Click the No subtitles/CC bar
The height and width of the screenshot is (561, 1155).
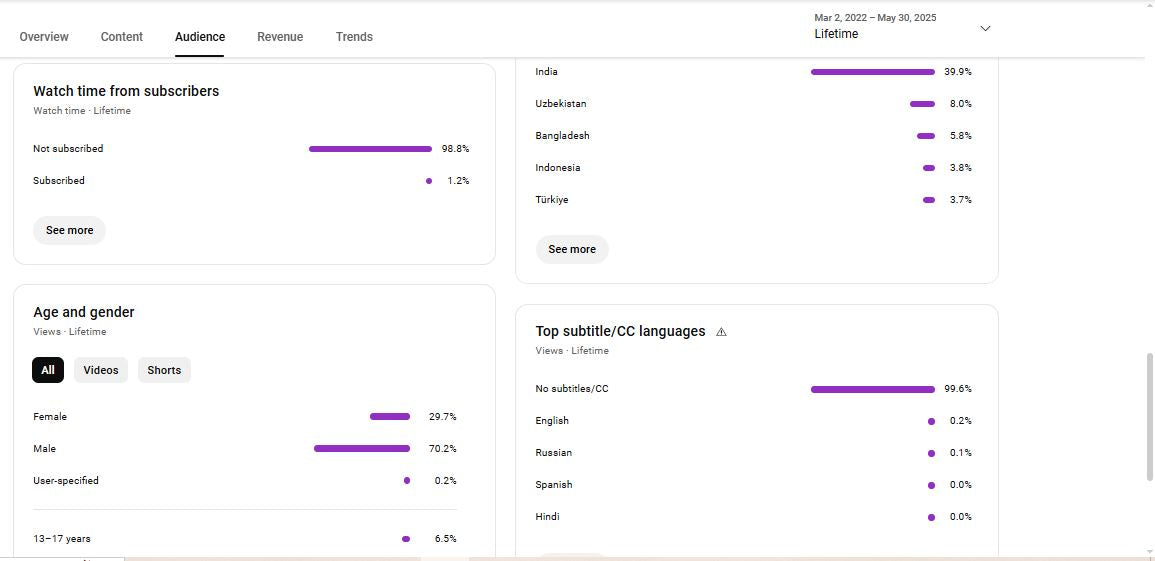pos(872,389)
